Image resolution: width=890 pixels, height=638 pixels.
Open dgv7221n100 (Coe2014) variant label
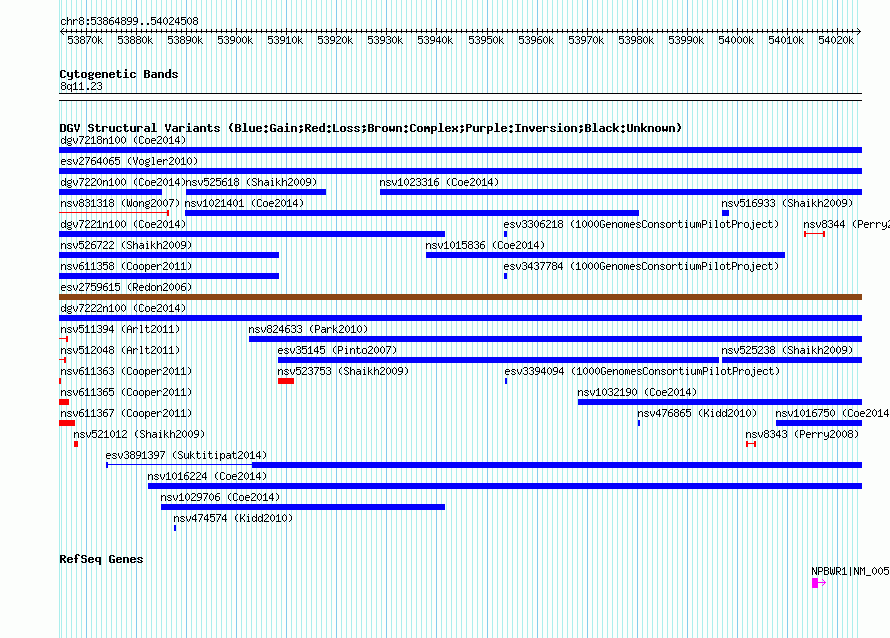[x=123, y=224]
